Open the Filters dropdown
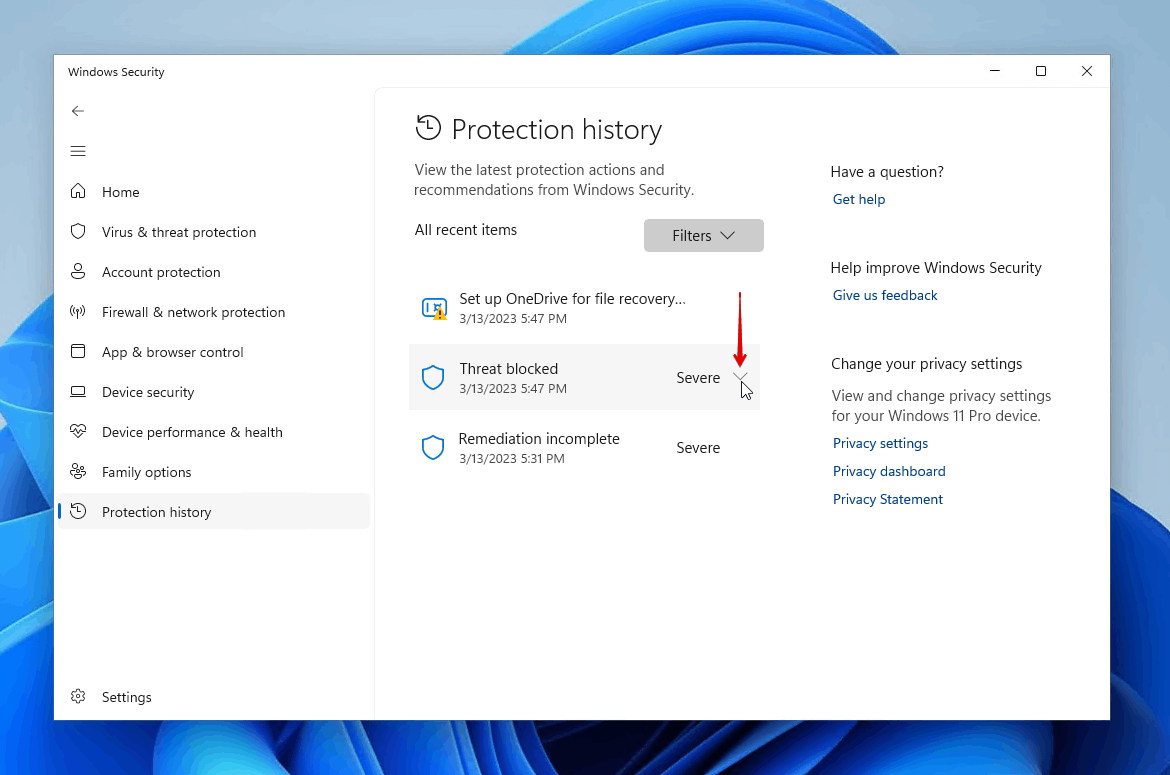This screenshot has height=775, width=1170. click(704, 236)
